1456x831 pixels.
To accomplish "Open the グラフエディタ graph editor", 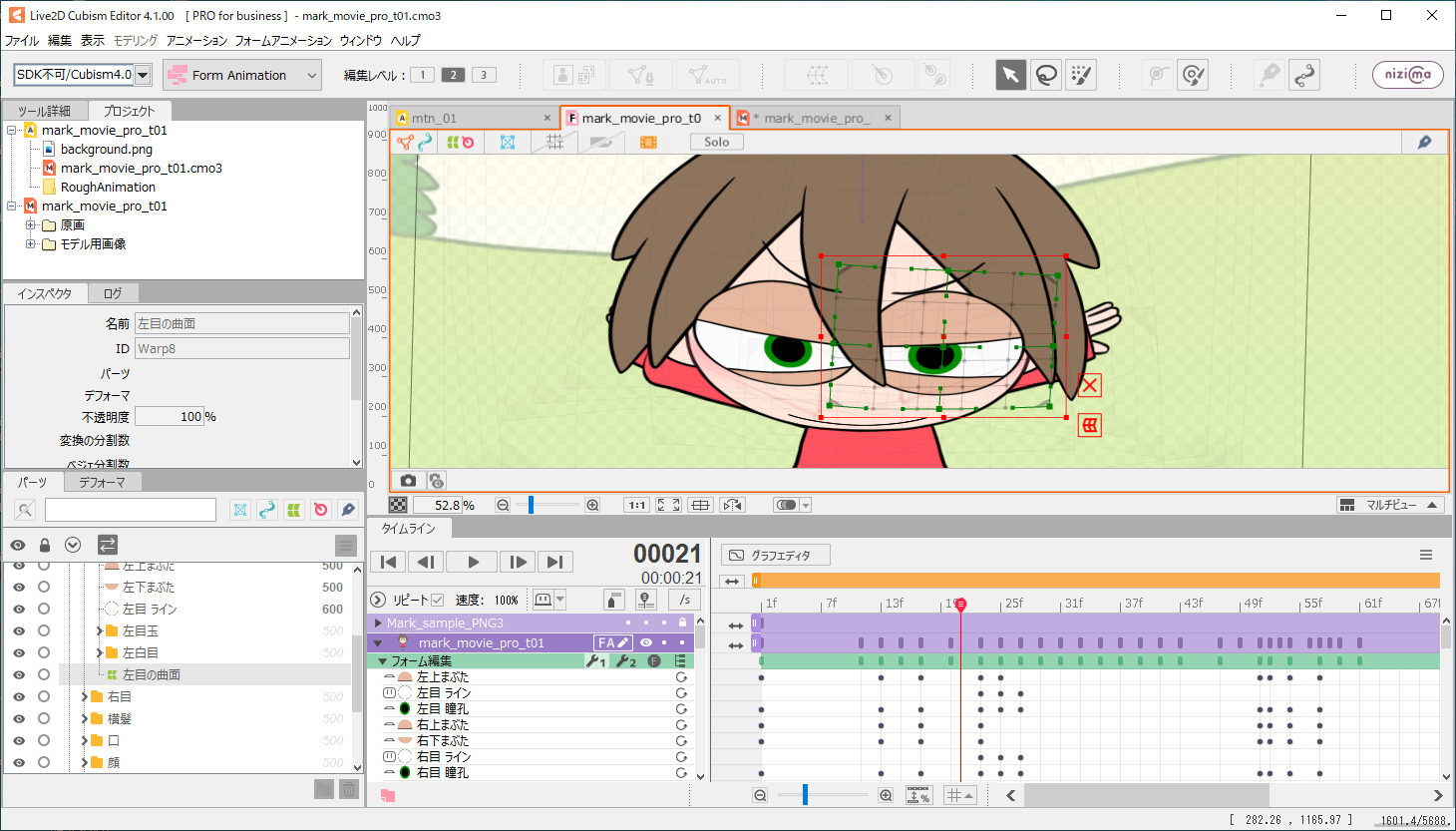I will [776, 555].
